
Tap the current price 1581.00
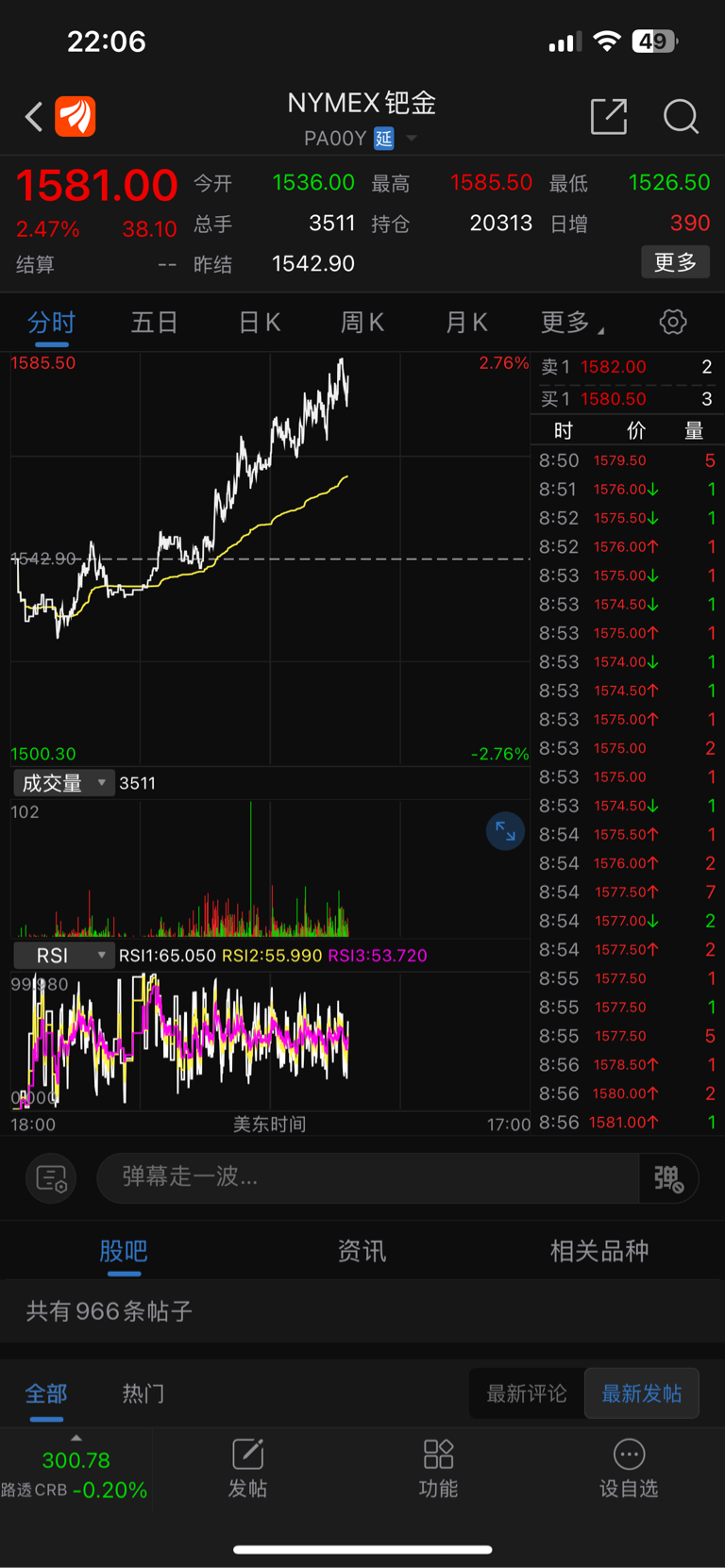point(97,185)
